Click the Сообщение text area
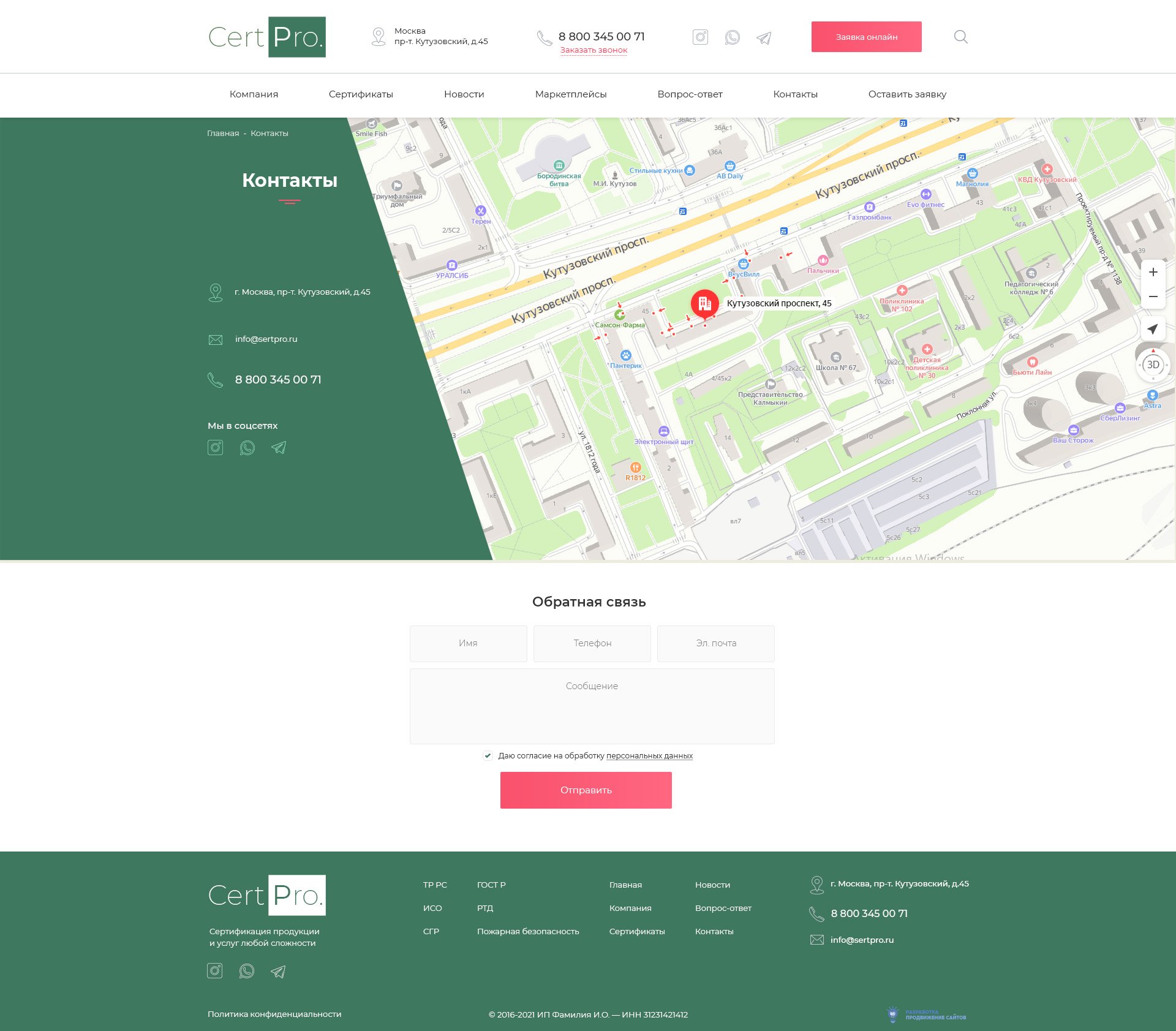Screen dimensions: 1176x1031 [592, 706]
